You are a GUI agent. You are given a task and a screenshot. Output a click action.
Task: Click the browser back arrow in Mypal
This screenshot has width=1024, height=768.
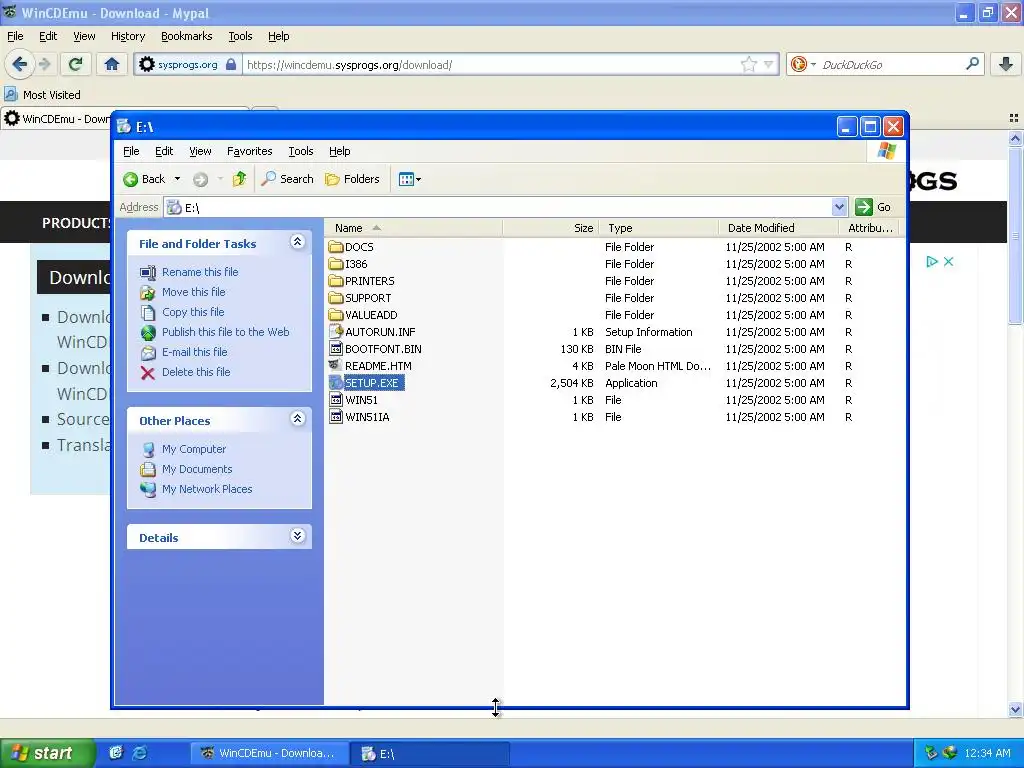[x=20, y=64]
